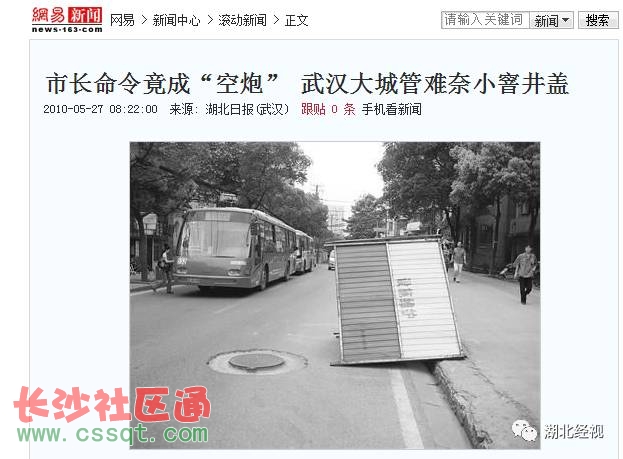Click the breadcrumb arrow before 正文
Screen dimensions: 623x459
276,20
